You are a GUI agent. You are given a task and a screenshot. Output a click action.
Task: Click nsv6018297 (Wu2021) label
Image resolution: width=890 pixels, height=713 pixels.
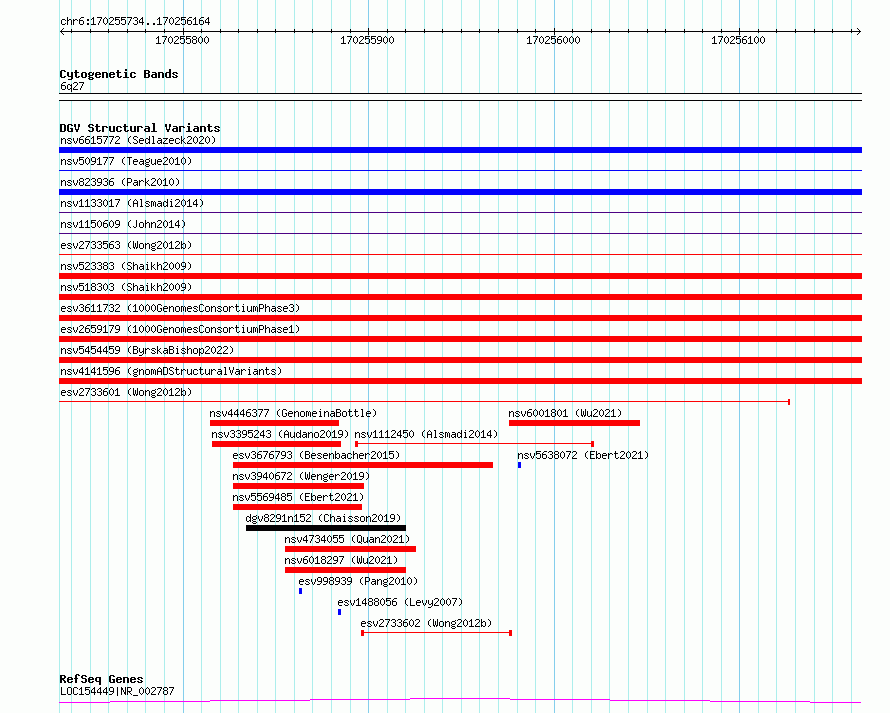[341, 560]
